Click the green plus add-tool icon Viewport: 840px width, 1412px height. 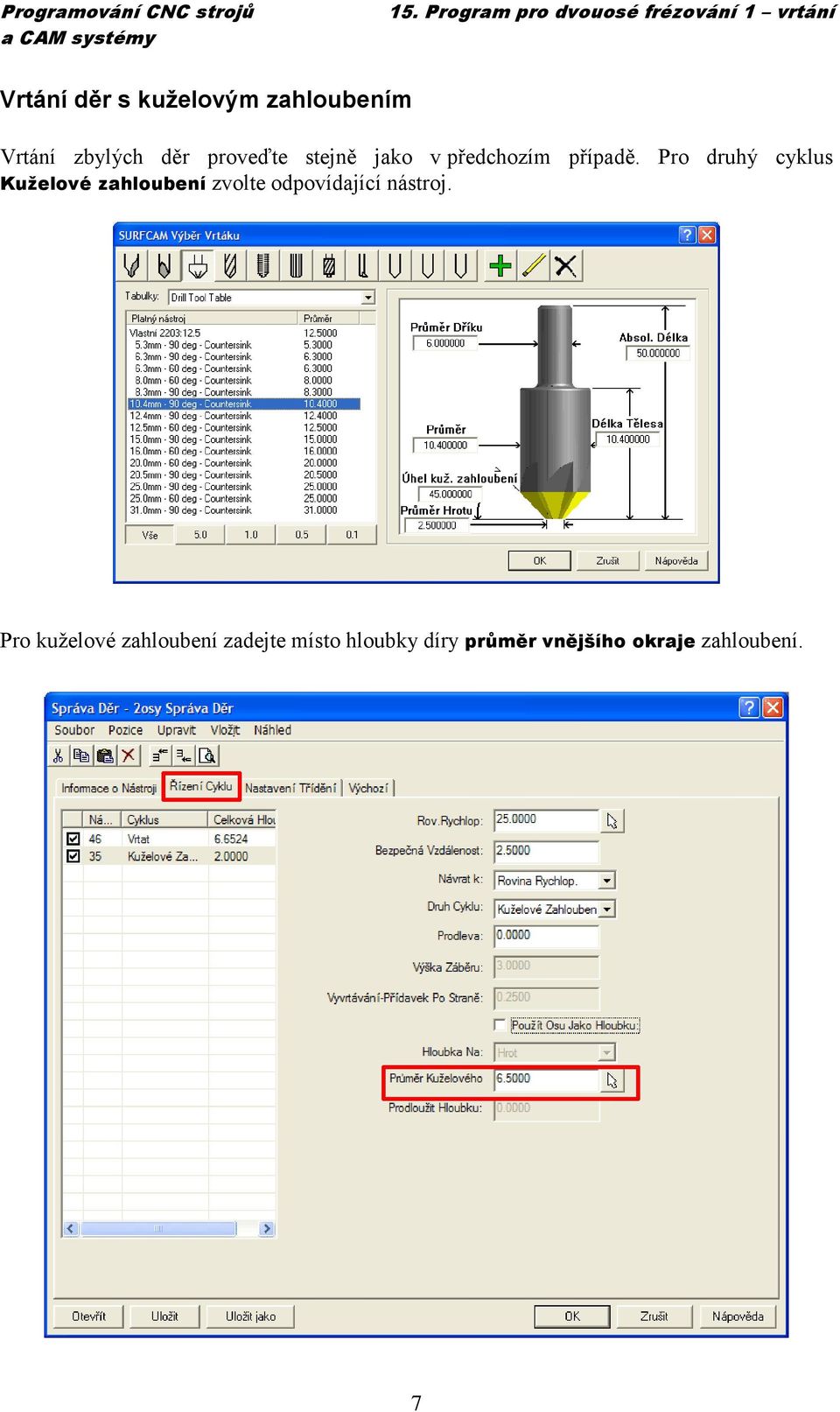pos(500,265)
